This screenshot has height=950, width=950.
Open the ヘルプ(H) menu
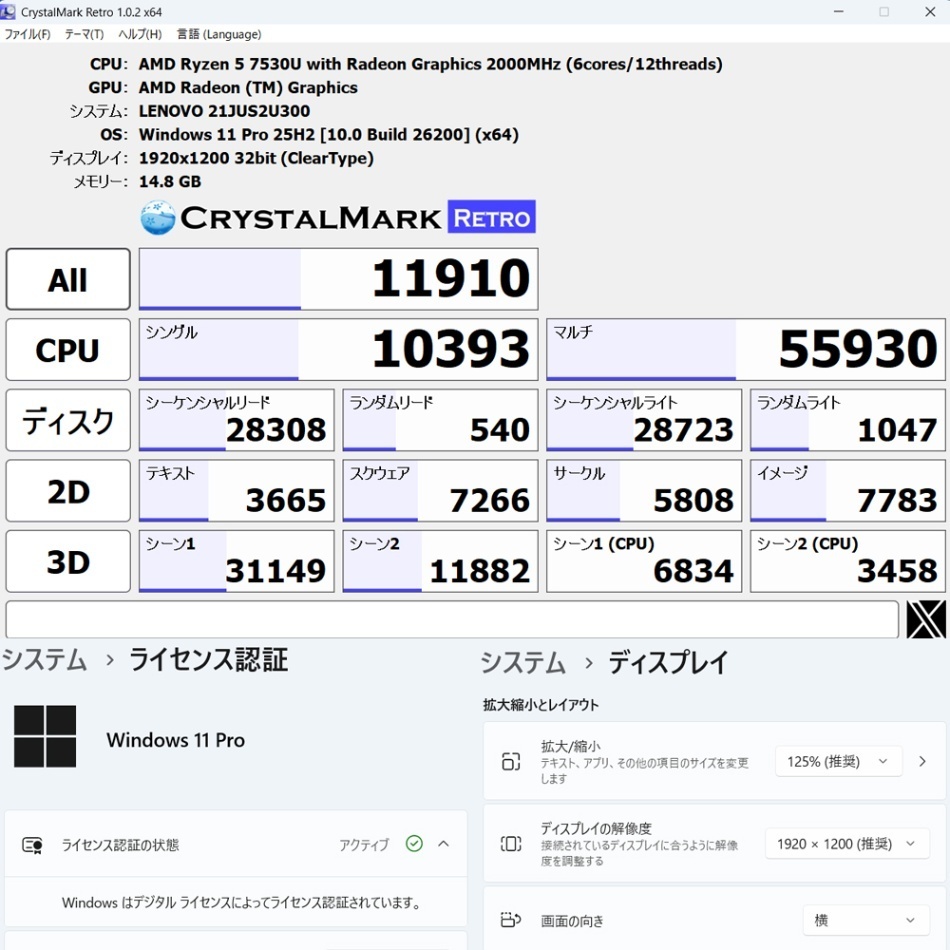140,34
